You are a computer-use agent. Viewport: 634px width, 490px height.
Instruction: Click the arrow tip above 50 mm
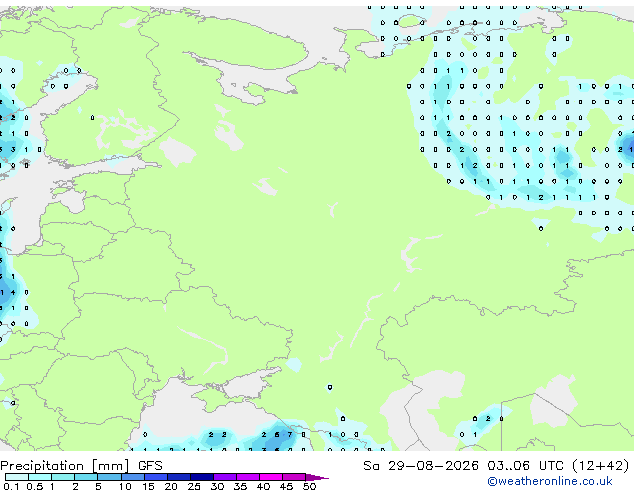[x=317, y=477]
